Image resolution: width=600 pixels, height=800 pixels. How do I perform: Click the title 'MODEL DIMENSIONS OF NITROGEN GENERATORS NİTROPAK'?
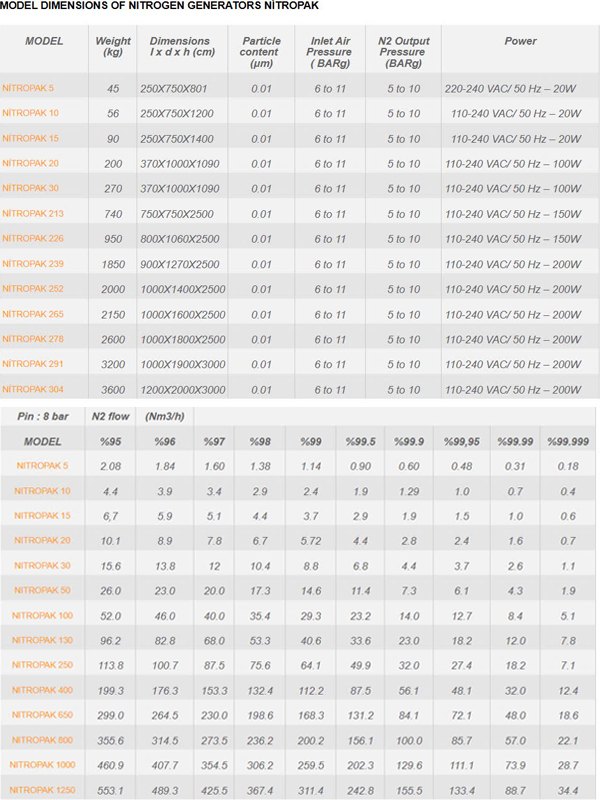(159, 6)
